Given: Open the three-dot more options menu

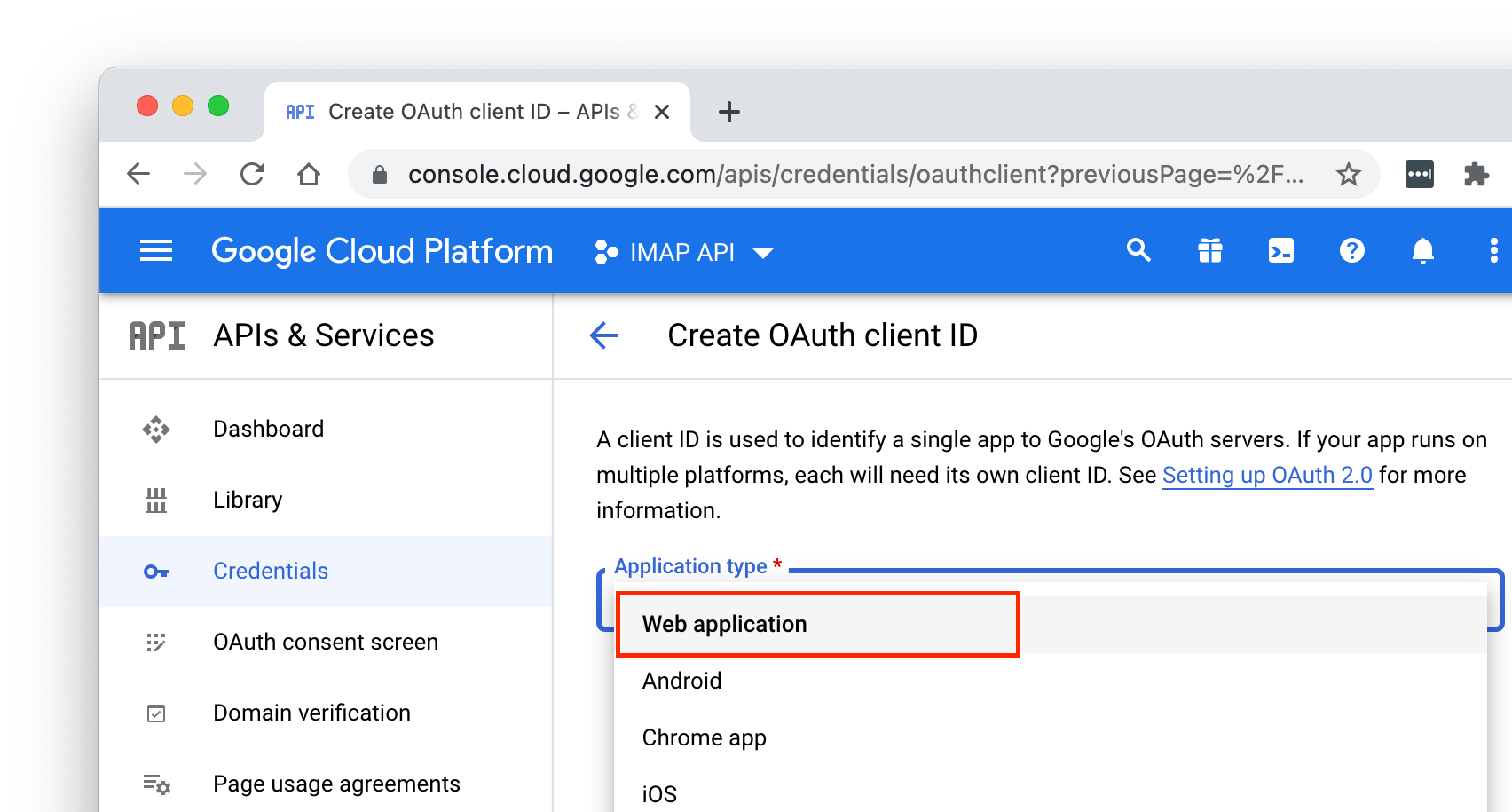Looking at the screenshot, I should [1494, 251].
